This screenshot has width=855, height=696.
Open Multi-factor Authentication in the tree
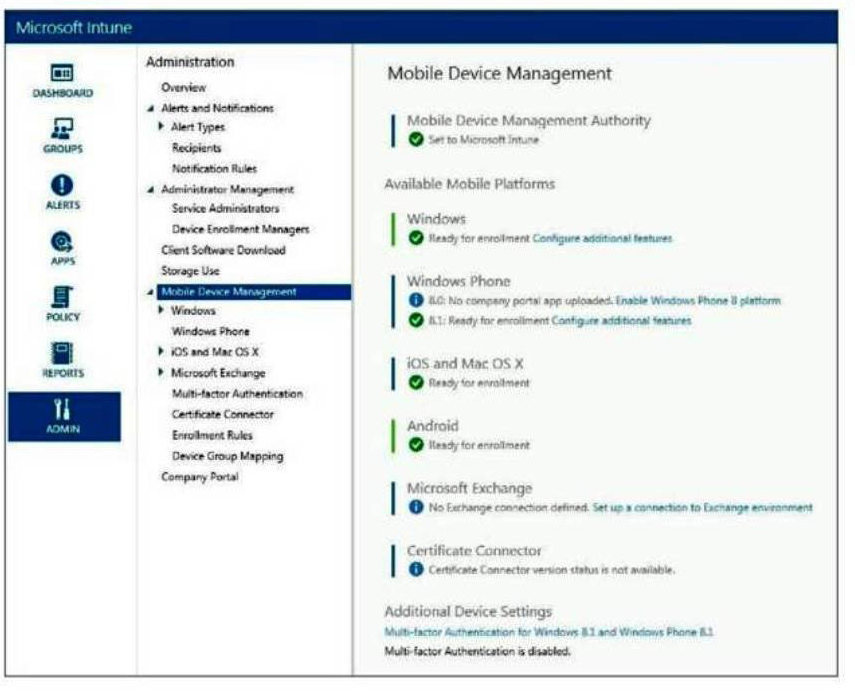[237, 393]
